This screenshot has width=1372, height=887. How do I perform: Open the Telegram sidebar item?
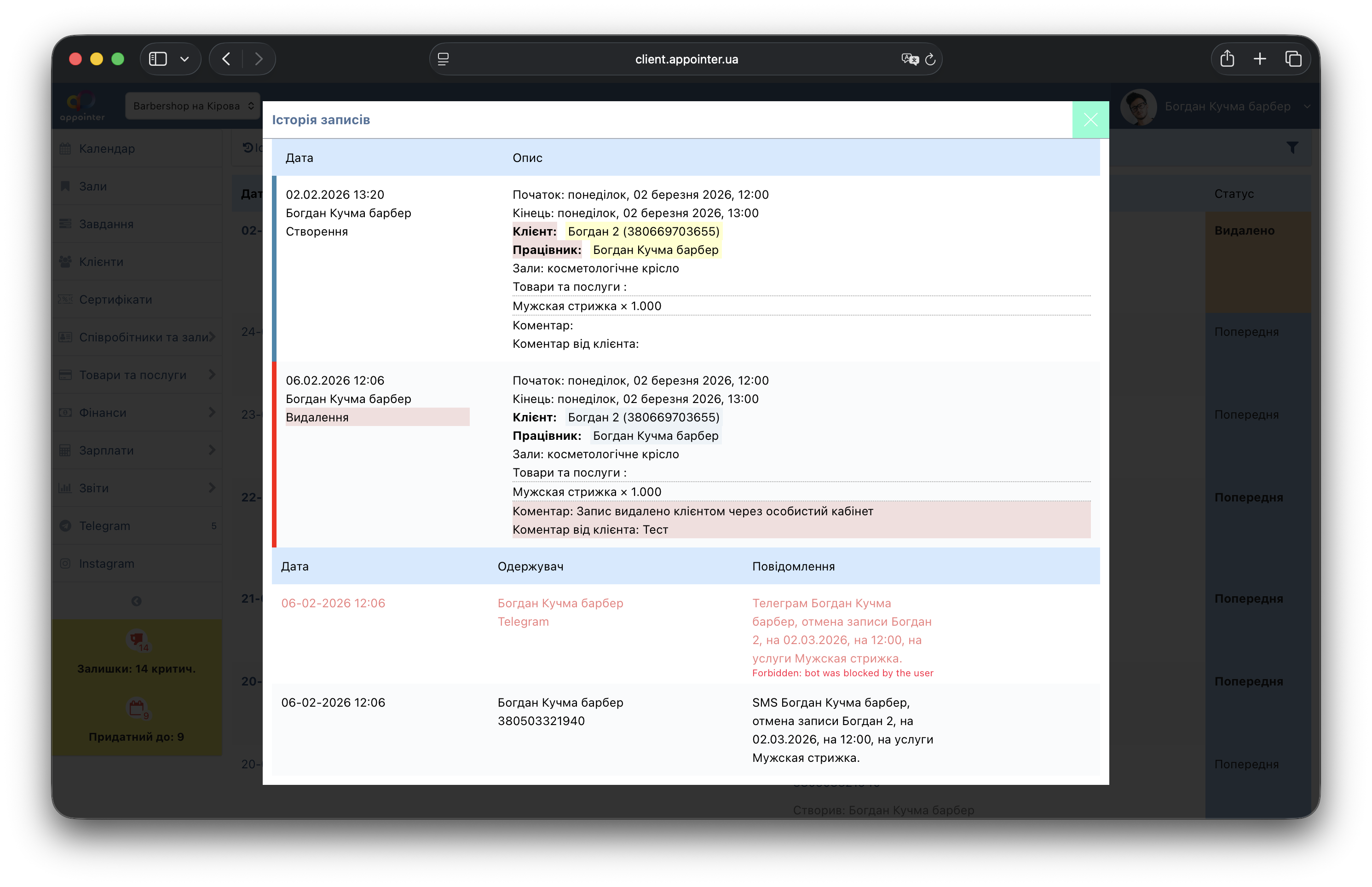pyautogui.click(x=105, y=526)
